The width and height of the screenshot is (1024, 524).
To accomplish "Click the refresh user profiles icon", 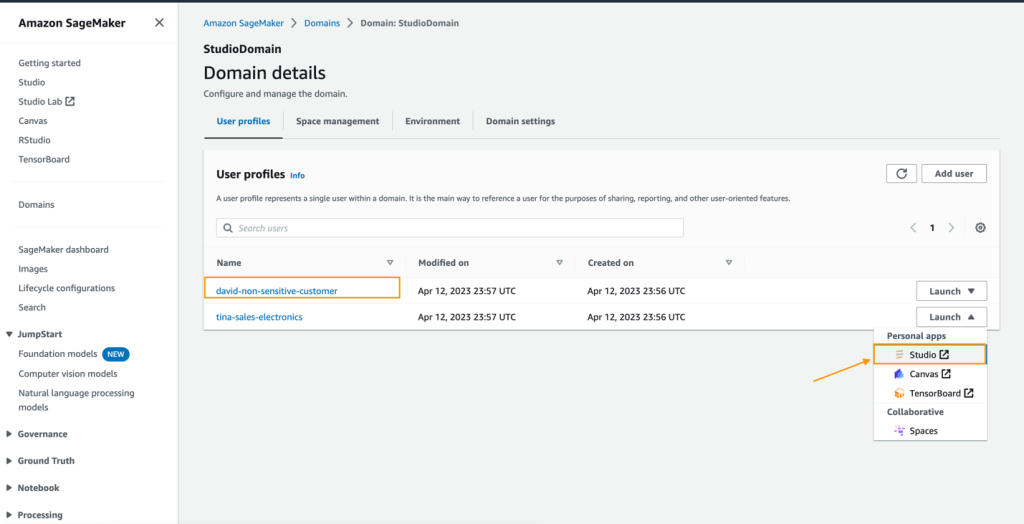I will [x=901, y=174].
